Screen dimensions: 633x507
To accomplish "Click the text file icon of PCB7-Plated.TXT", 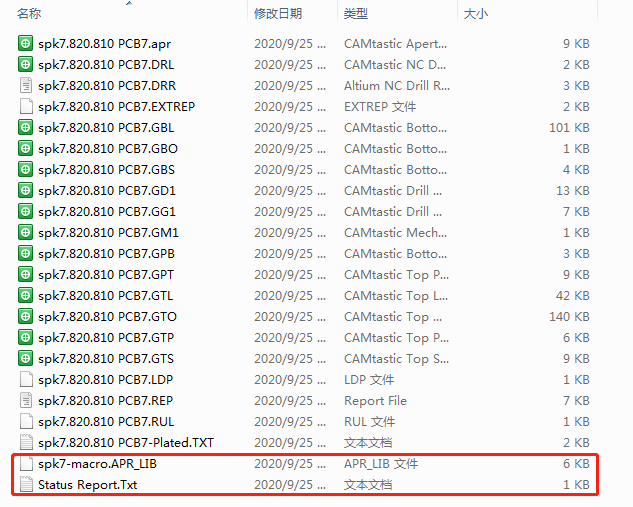I will pos(25,442).
